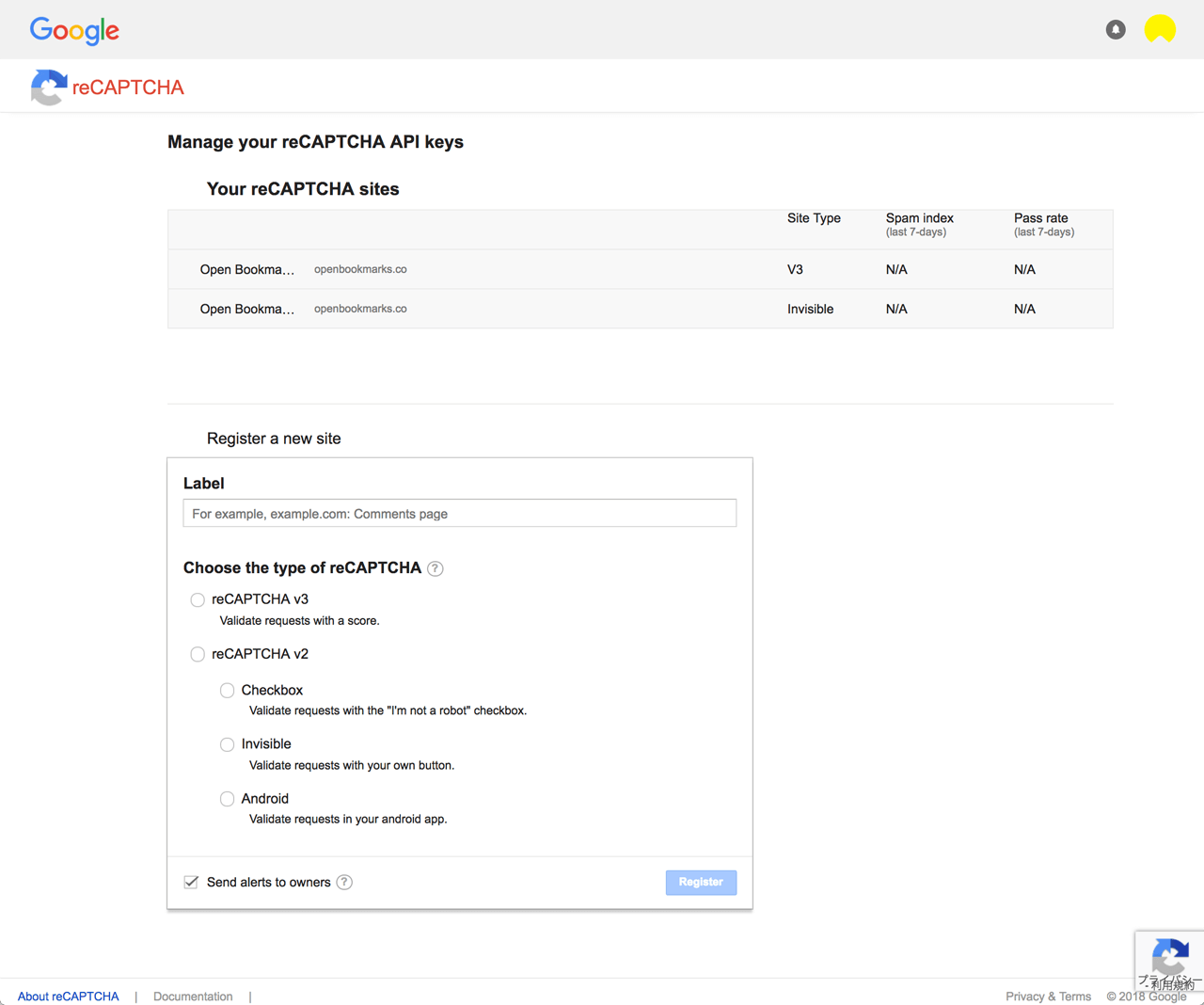This screenshot has width=1204, height=1005.
Task: Click the V3 site type cell
Action: [x=796, y=269]
